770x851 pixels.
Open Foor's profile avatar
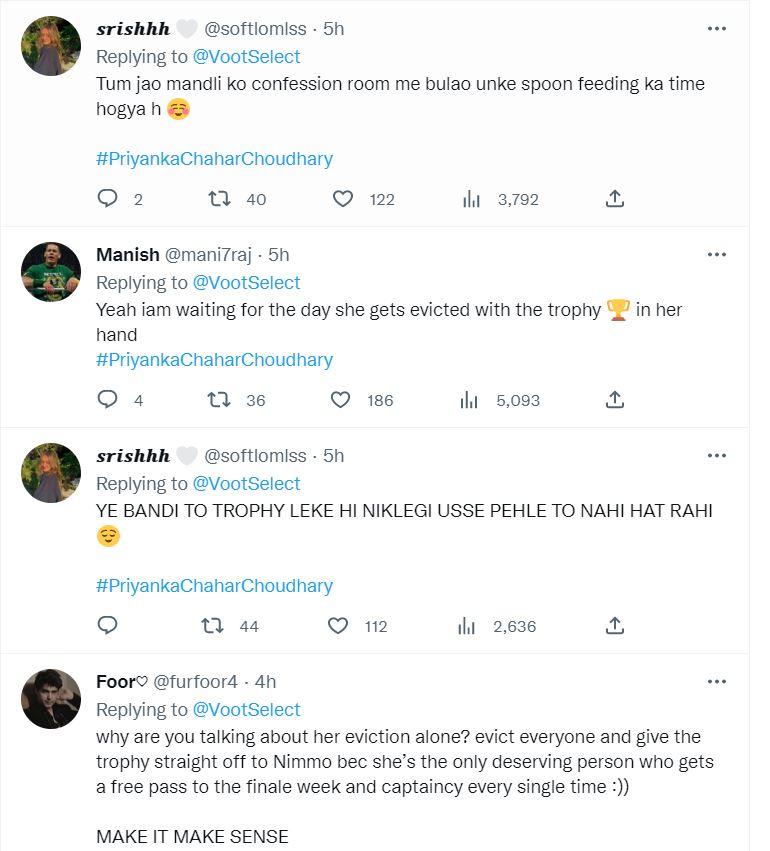pyautogui.click(x=51, y=698)
